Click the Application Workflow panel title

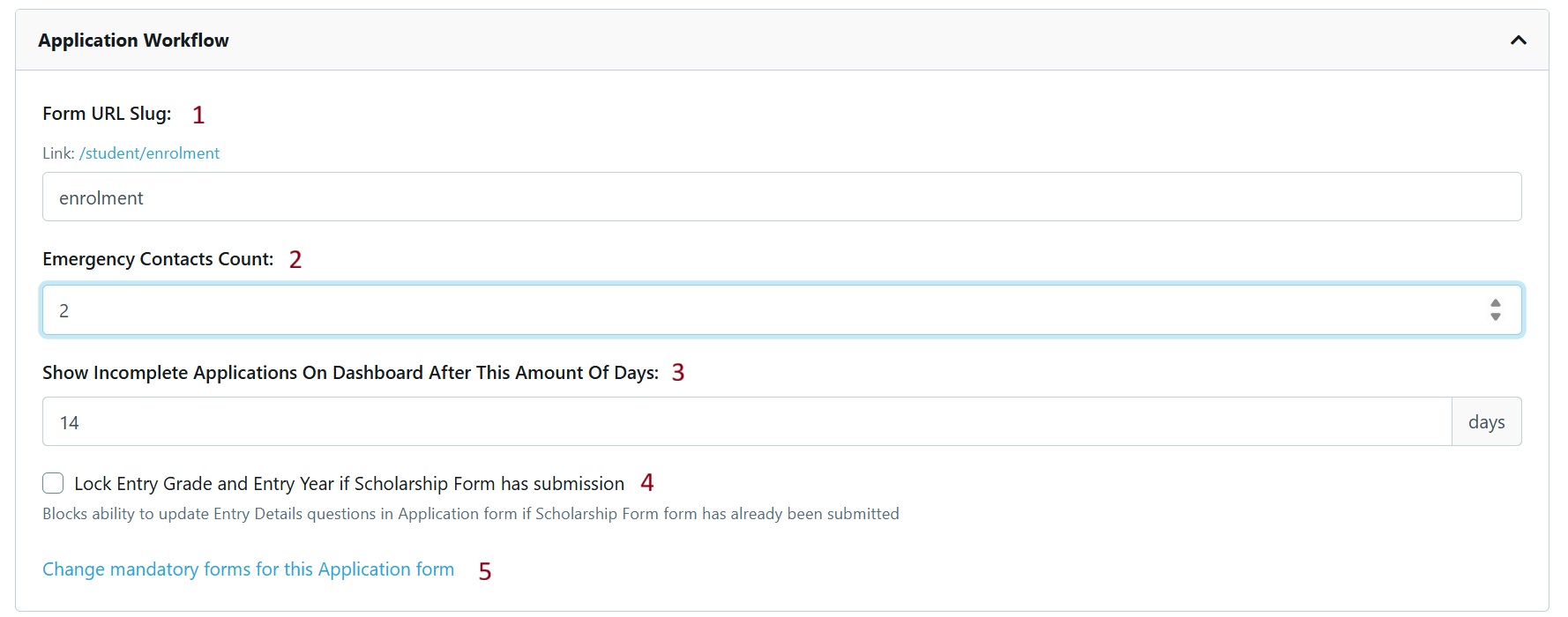point(133,41)
